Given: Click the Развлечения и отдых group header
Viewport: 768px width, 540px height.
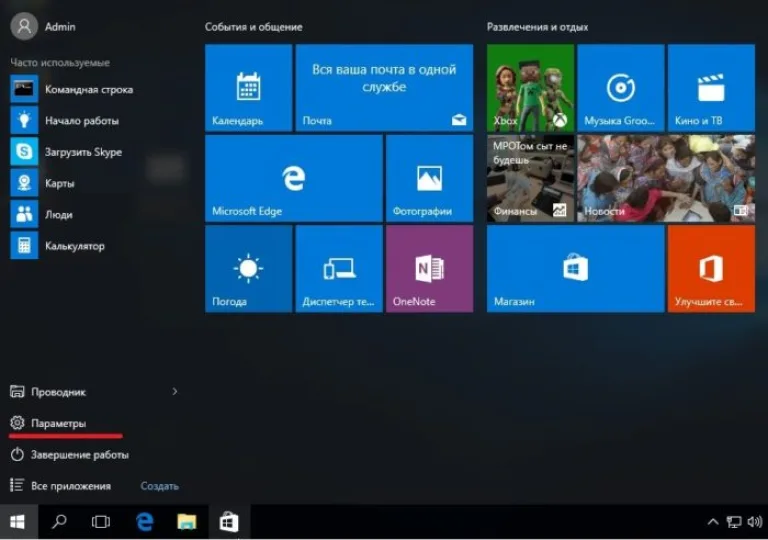Looking at the screenshot, I should (537, 27).
